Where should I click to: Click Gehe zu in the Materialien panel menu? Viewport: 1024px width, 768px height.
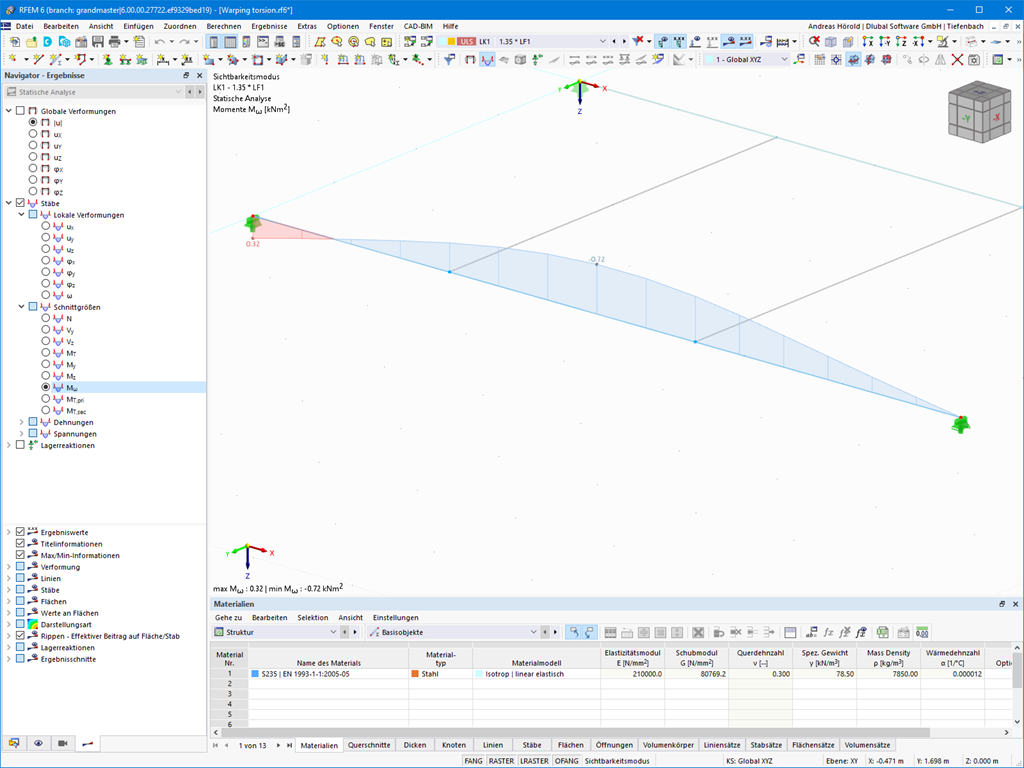(229, 617)
